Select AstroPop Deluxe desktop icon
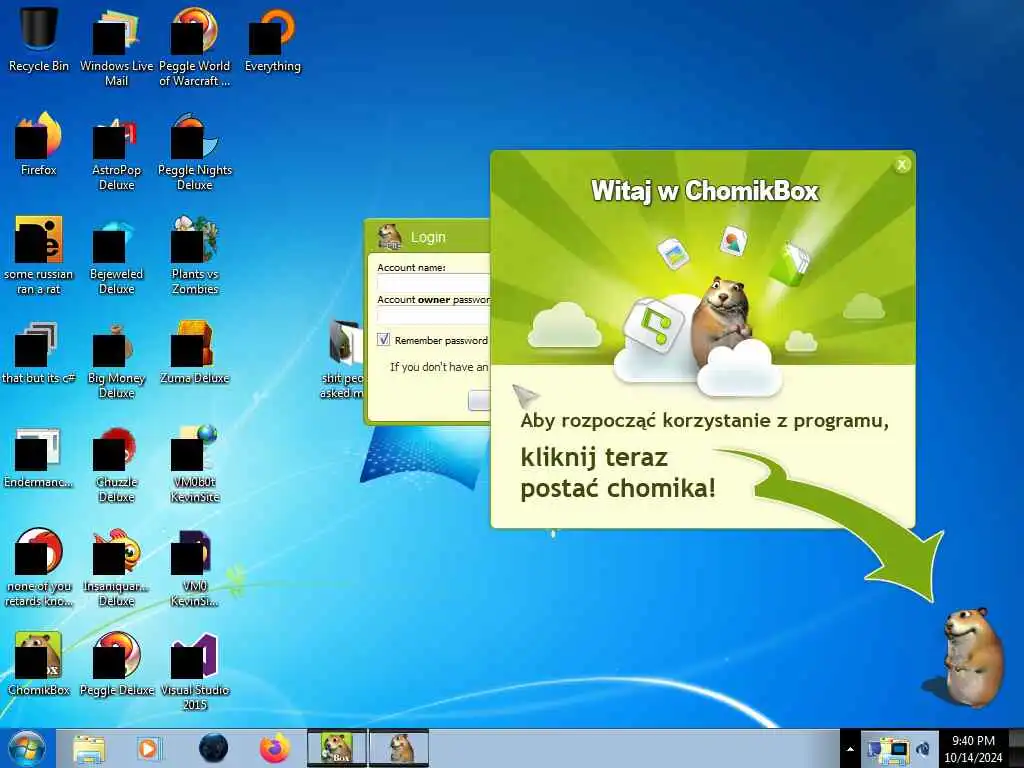The width and height of the screenshot is (1024, 768). point(116,152)
